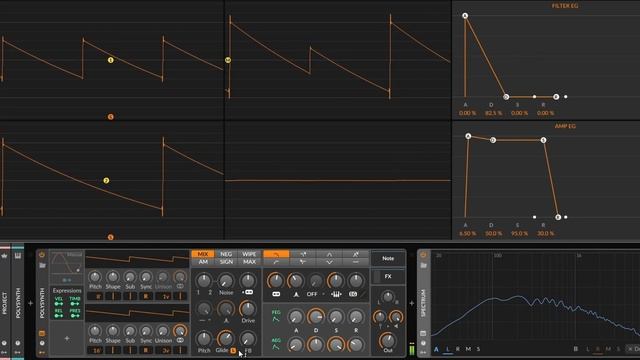Enable spectrum source A channel S

tap(478, 349)
